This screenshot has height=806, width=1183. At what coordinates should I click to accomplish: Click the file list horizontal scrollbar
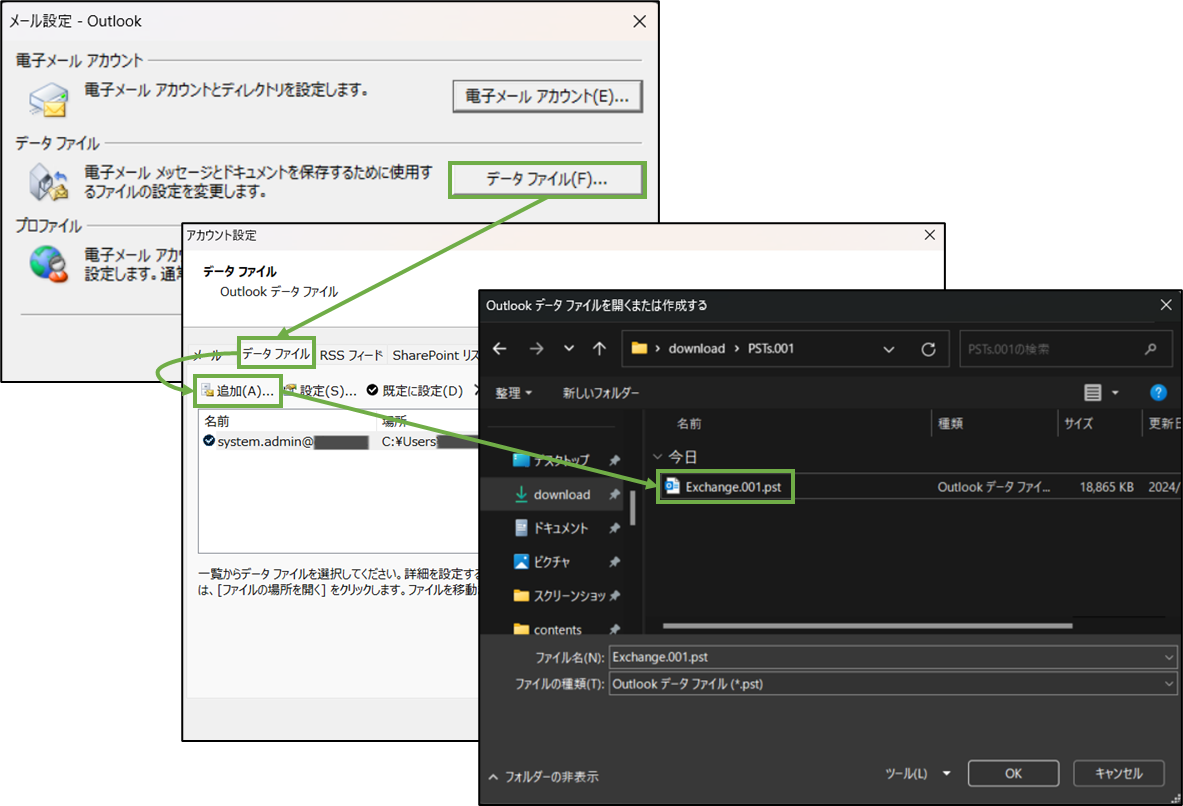pyautogui.click(x=868, y=626)
